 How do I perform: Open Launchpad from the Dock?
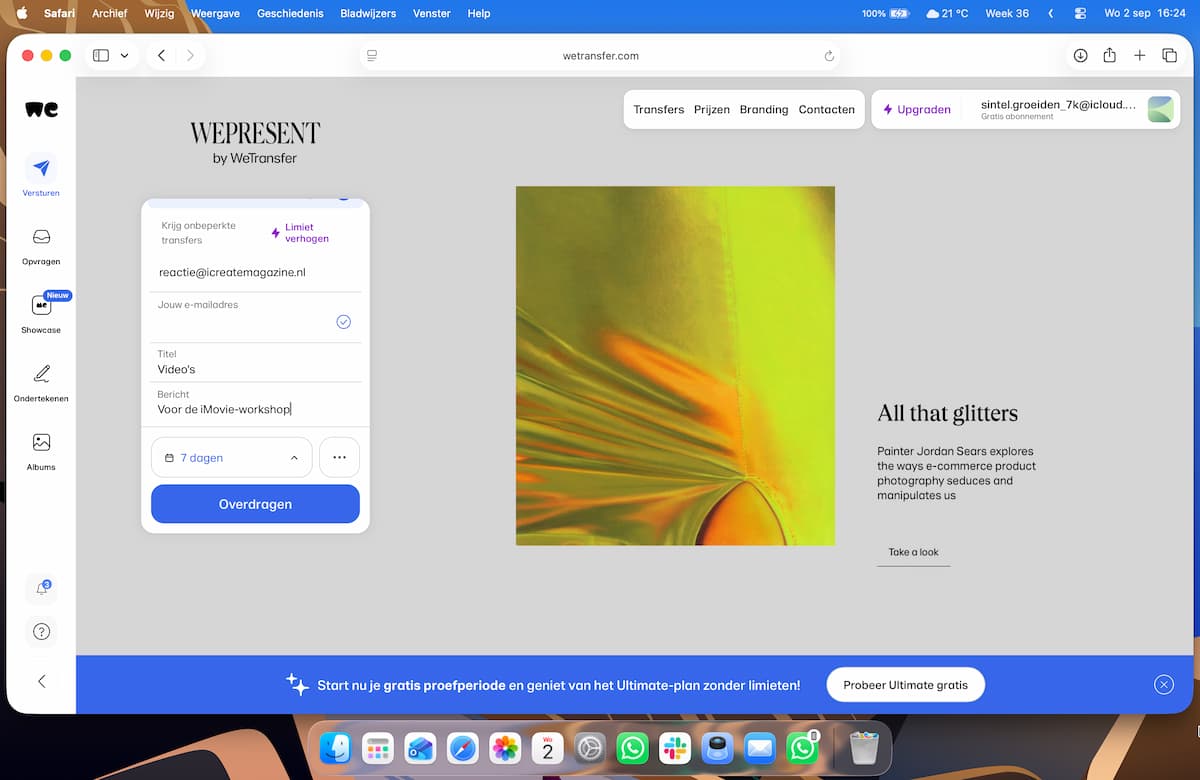click(x=377, y=747)
